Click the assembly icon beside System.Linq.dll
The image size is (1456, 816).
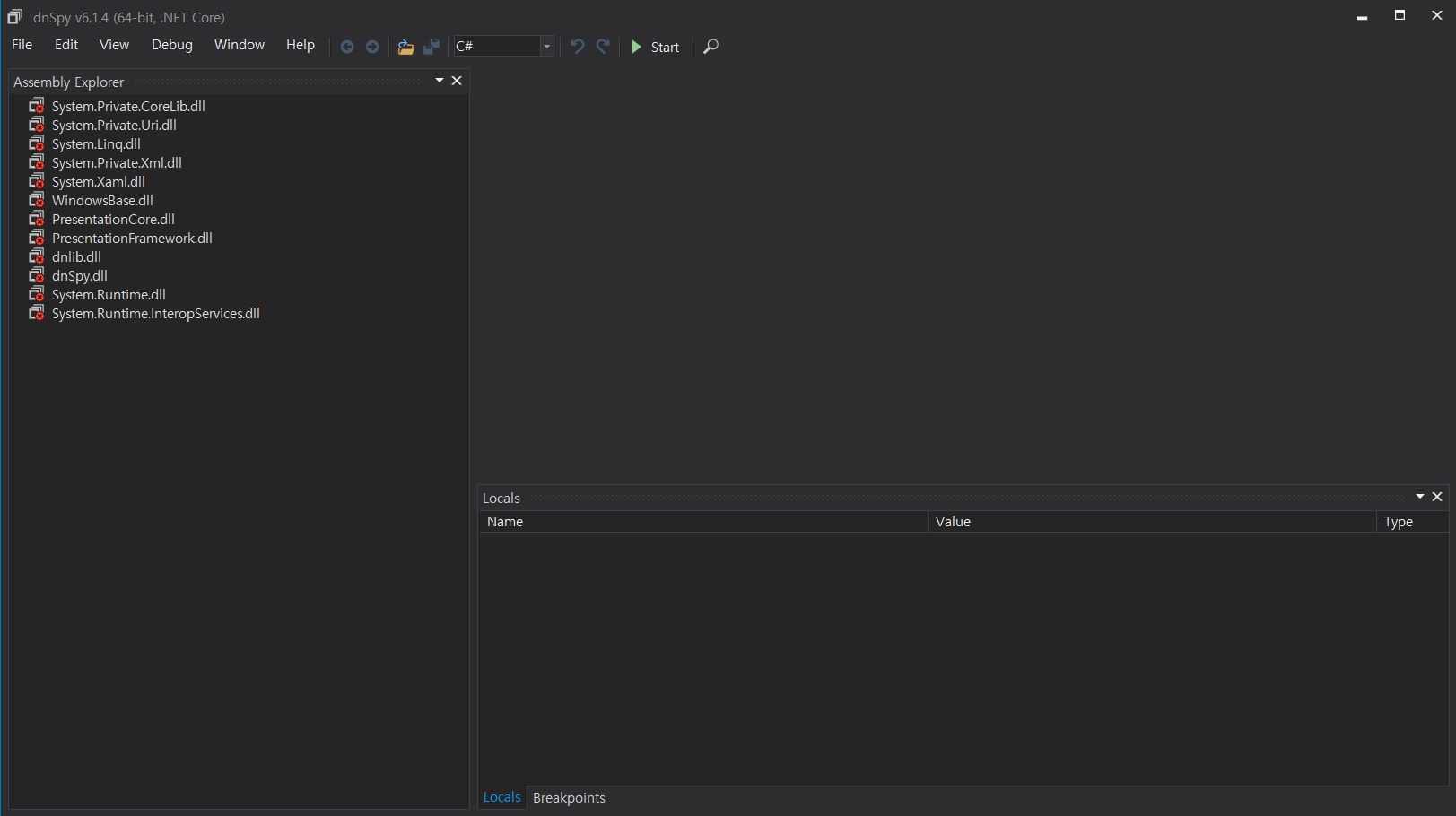click(37, 143)
